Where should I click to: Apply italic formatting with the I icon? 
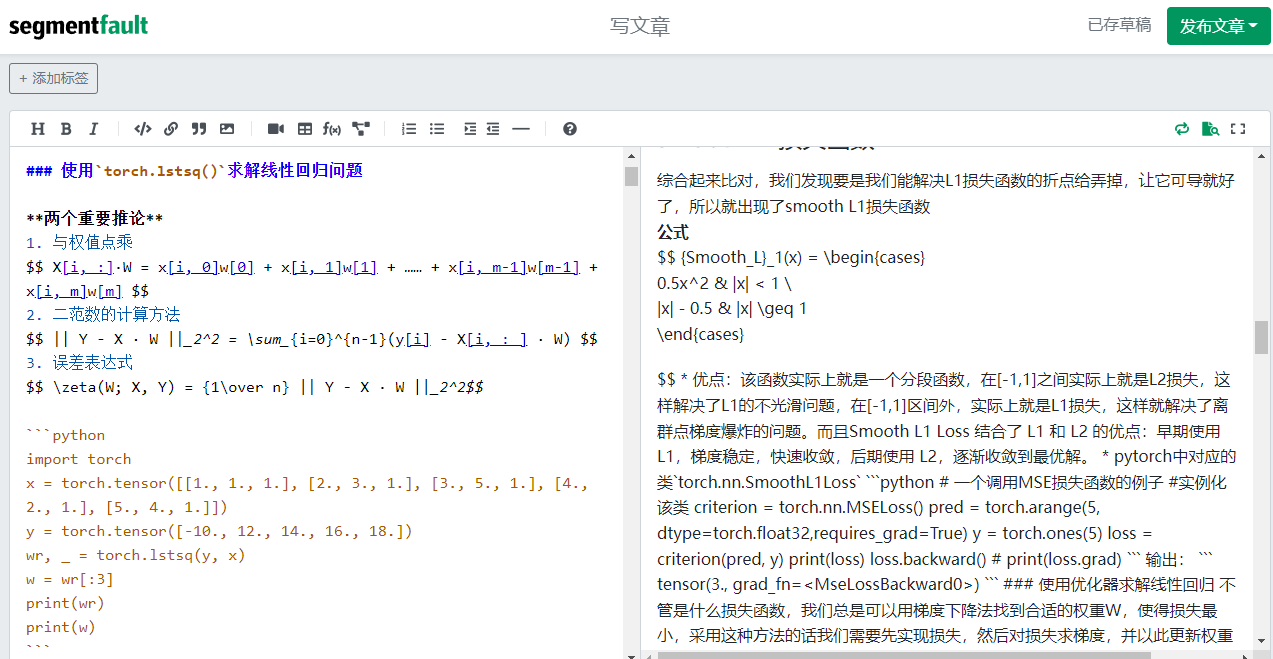94,129
